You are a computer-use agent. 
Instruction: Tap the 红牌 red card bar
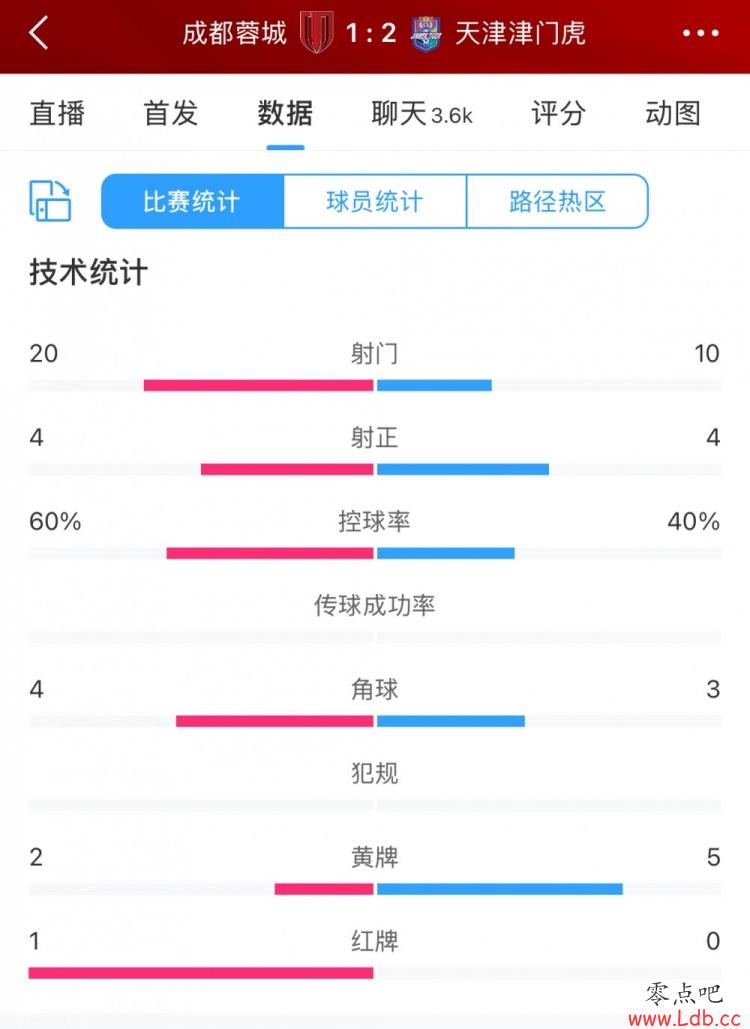[201, 973]
